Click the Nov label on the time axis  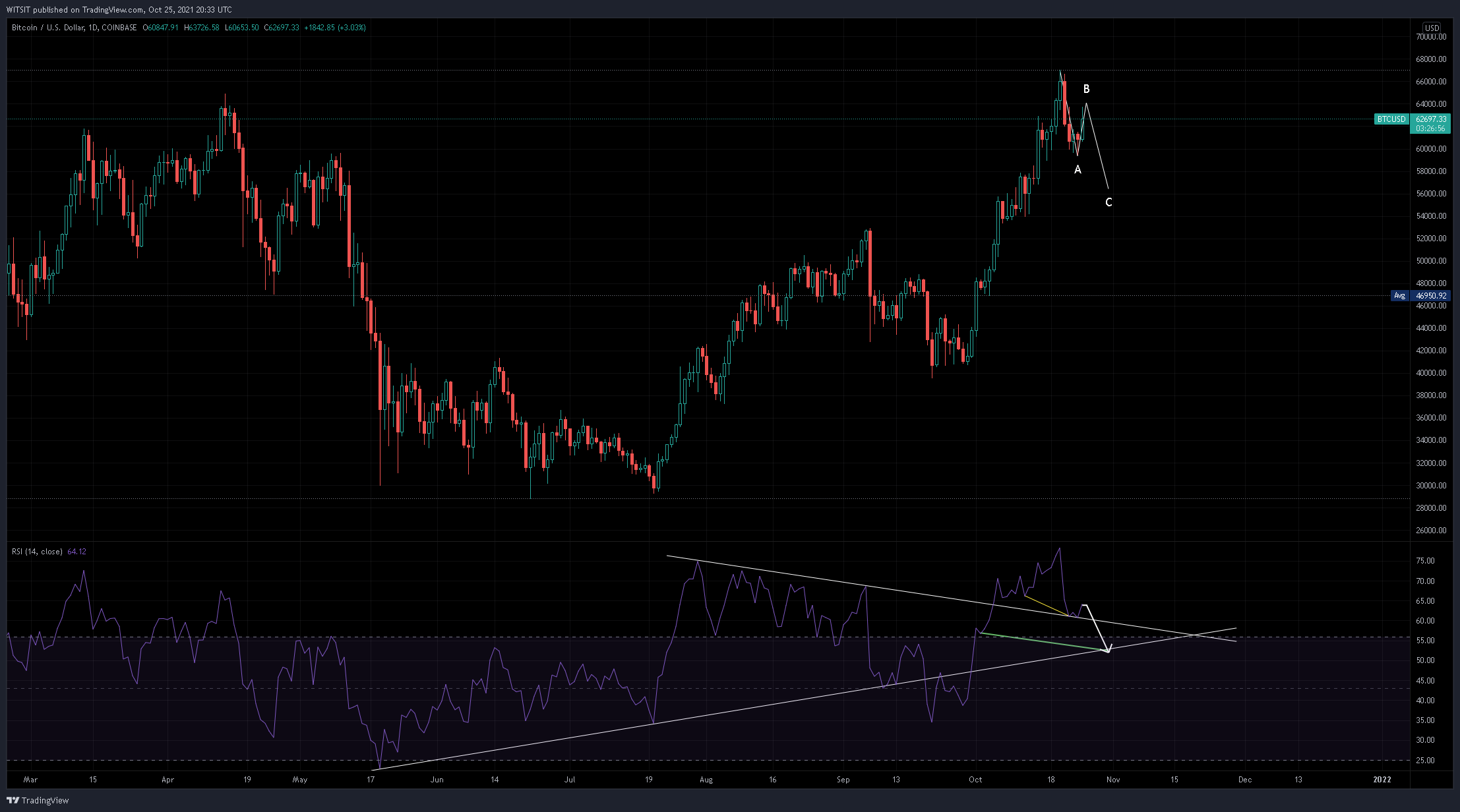[x=1113, y=780]
